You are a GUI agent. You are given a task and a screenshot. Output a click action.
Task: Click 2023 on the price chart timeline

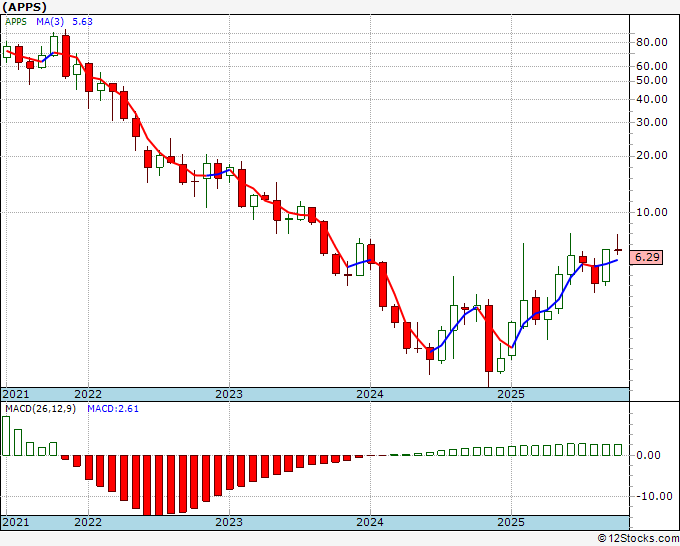229,394
